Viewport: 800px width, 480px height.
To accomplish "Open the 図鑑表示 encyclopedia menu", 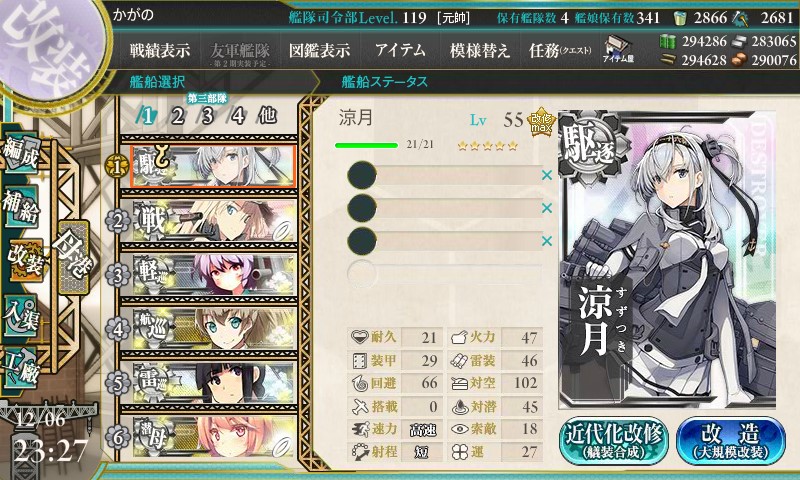I will tap(319, 50).
